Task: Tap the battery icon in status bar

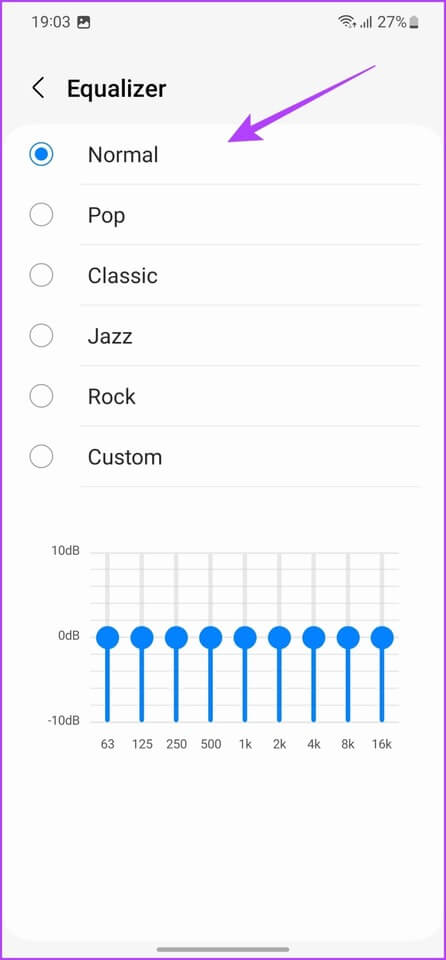Action: (415, 23)
